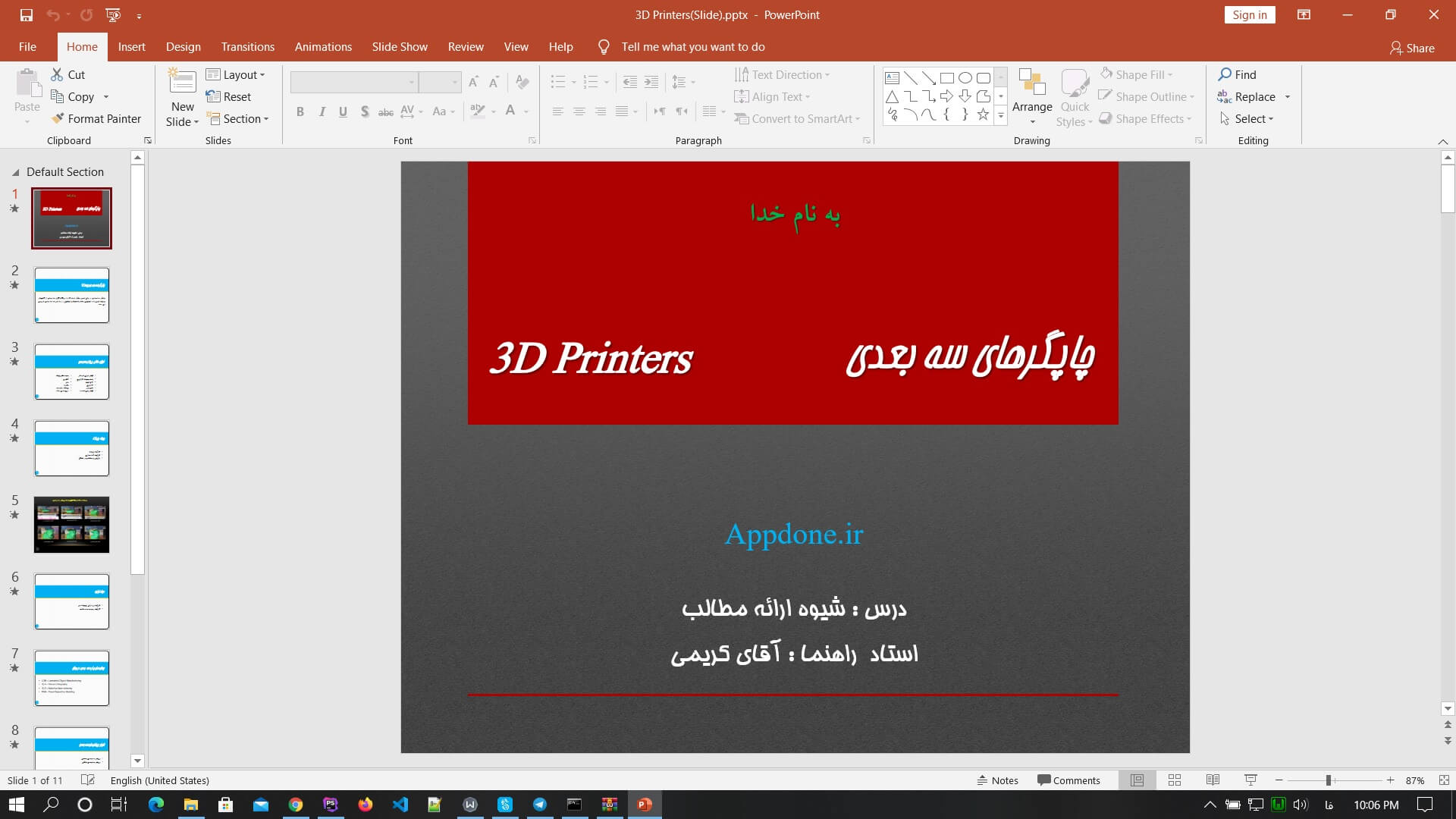1456x819 pixels.
Task: Toggle the Comments pane
Action: pos(1068,780)
